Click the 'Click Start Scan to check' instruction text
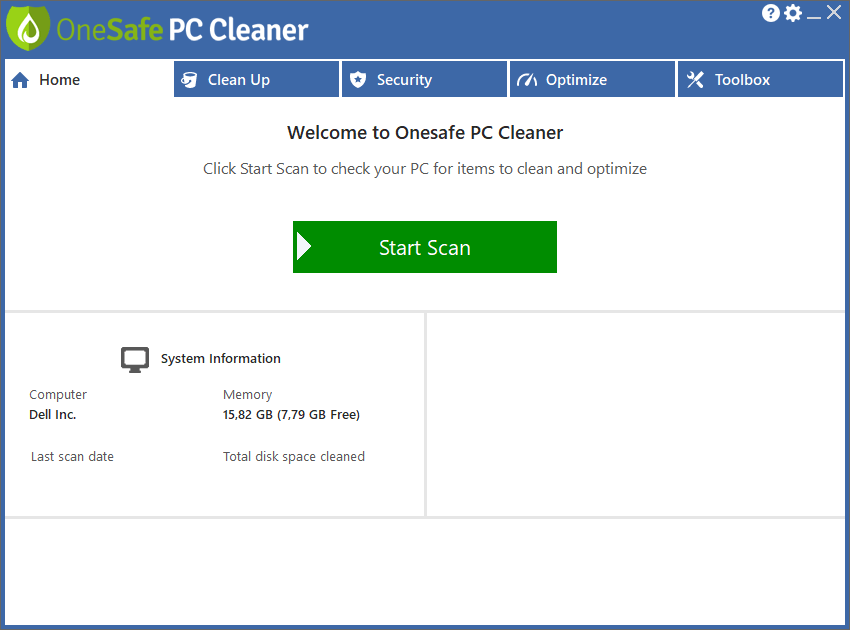The width and height of the screenshot is (850, 630). [425, 169]
